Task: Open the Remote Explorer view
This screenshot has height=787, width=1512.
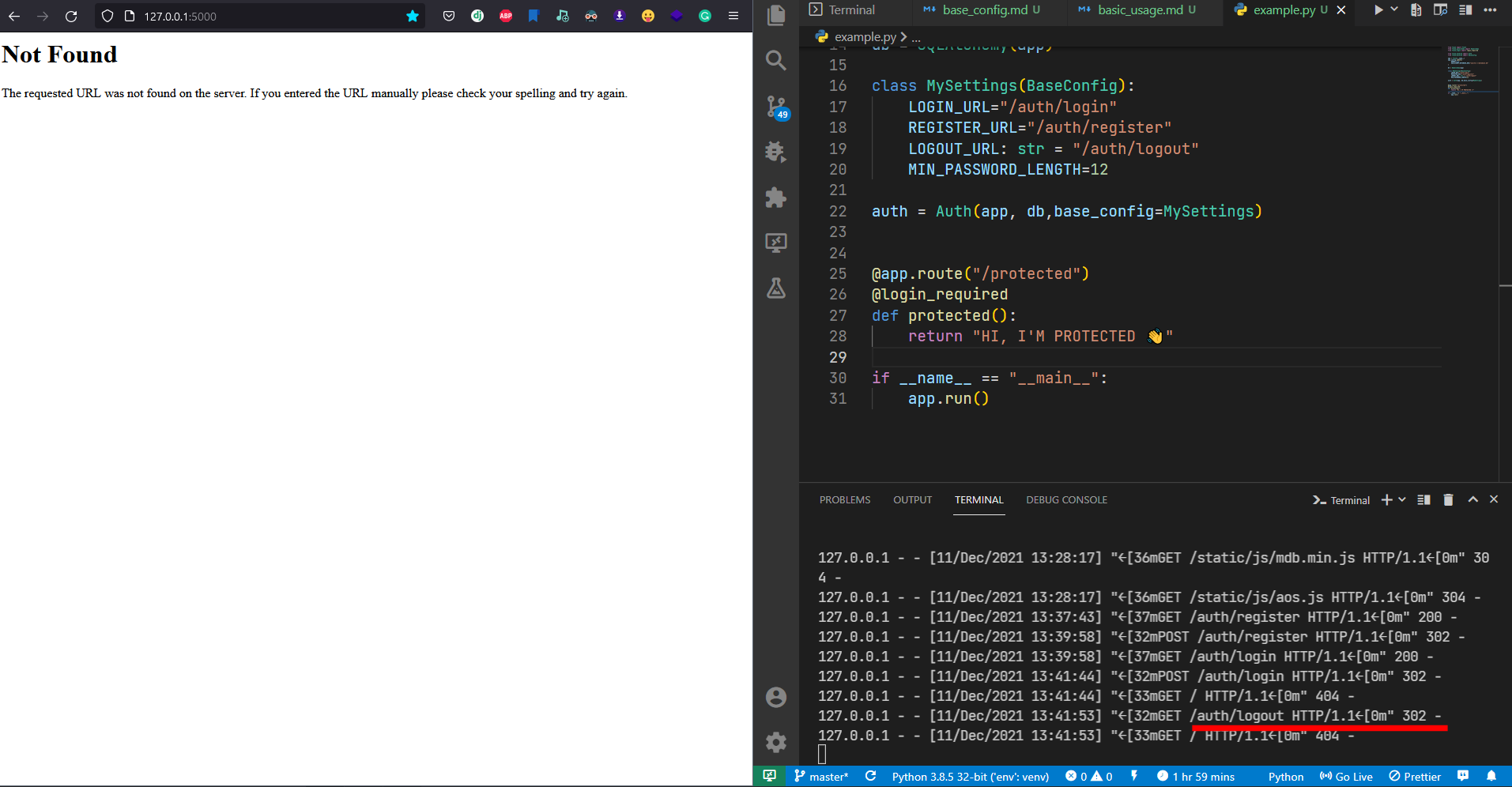Action: click(x=776, y=243)
